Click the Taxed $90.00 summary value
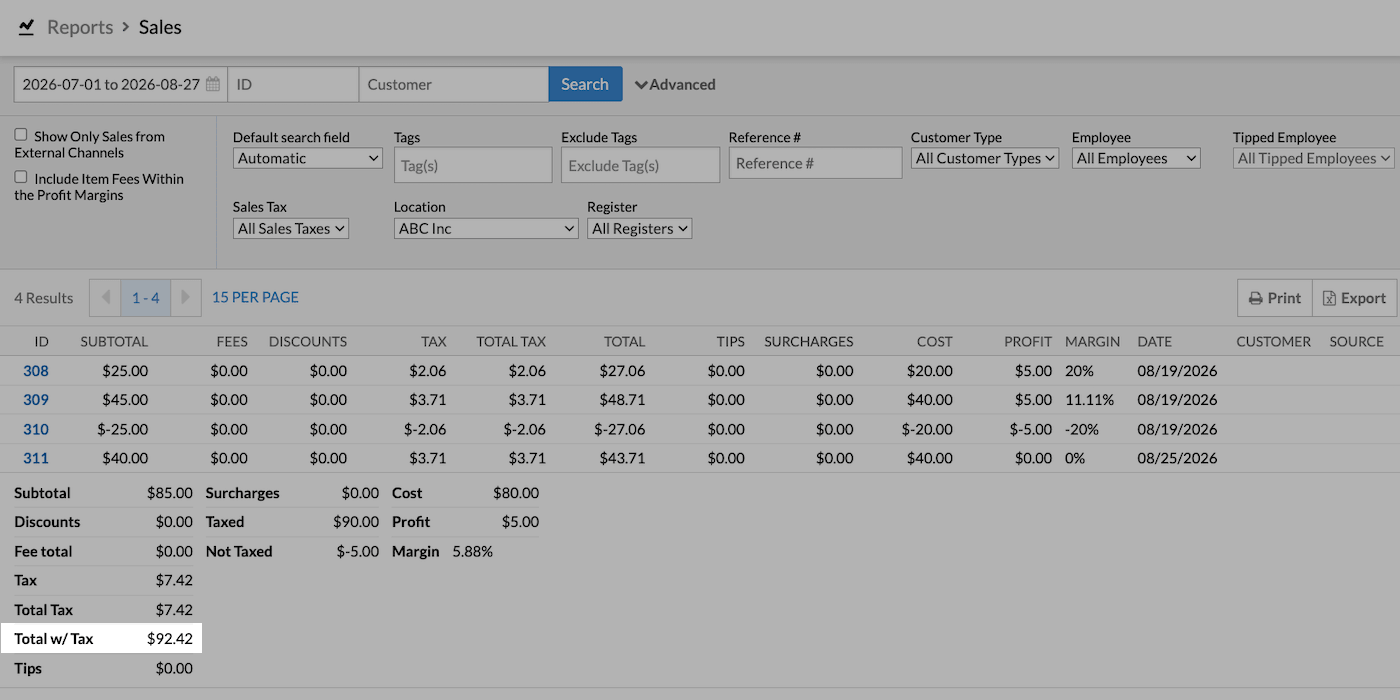 coord(356,522)
